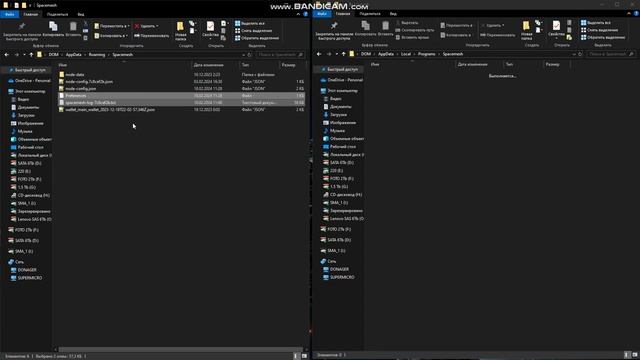Click scissors Cut icon in left window ribbon
This screenshot has width=640, height=360.
point(85,24)
